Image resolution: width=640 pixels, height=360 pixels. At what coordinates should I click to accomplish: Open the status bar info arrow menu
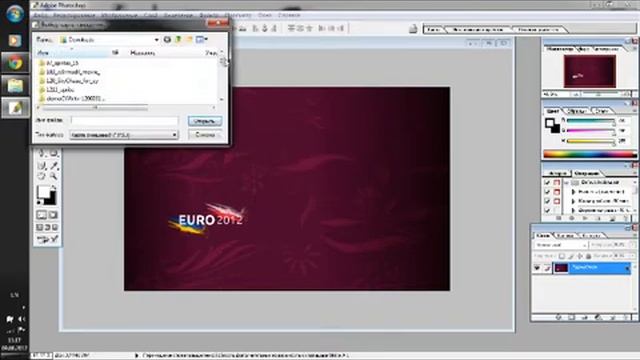click(x=137, y=356)
